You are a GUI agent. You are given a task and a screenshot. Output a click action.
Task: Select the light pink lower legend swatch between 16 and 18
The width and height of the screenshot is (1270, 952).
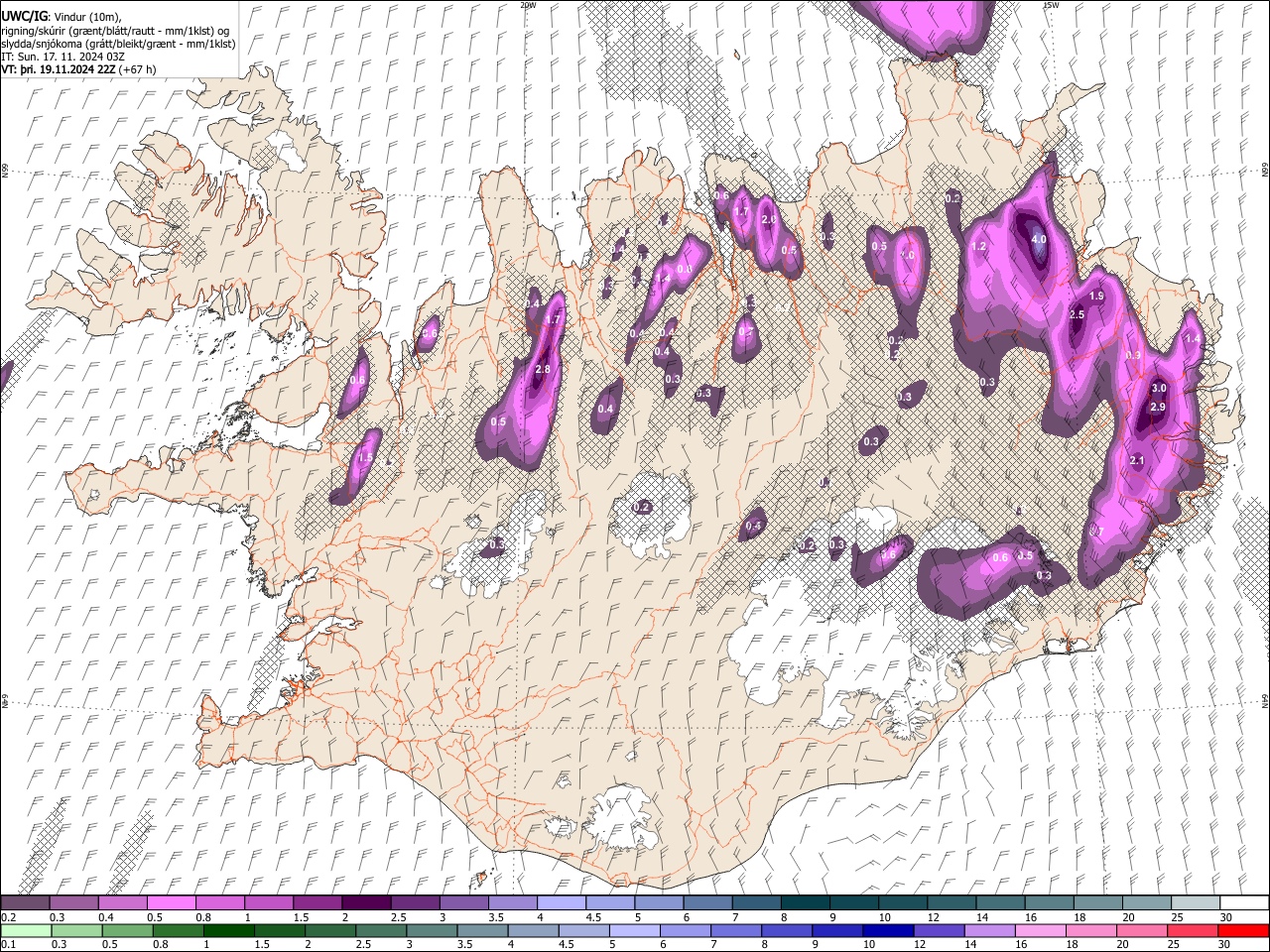[1041, 930]
